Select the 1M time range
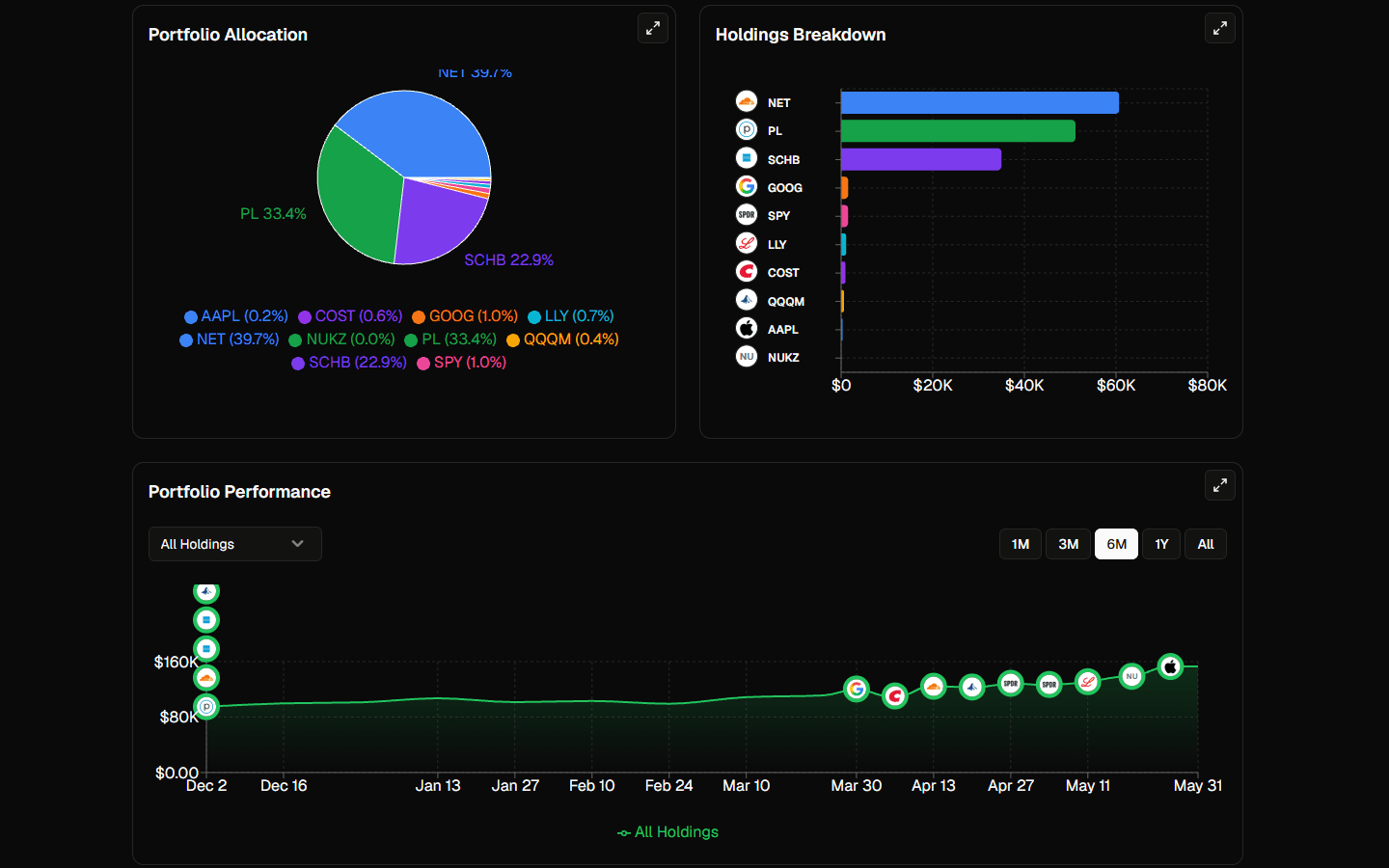This screenshot has height=868, width=1389. (x=1021, y=544)
